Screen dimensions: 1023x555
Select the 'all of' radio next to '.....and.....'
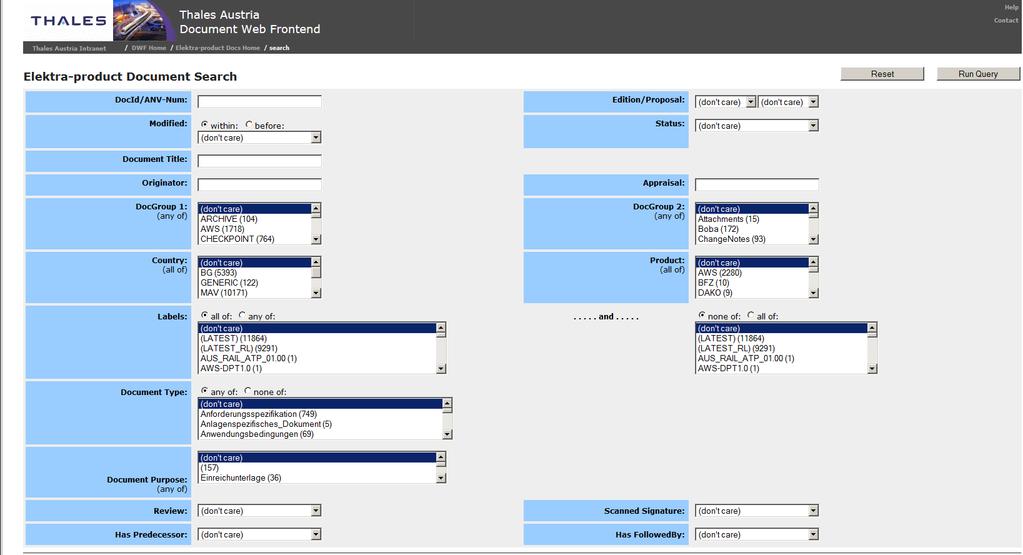750,315
